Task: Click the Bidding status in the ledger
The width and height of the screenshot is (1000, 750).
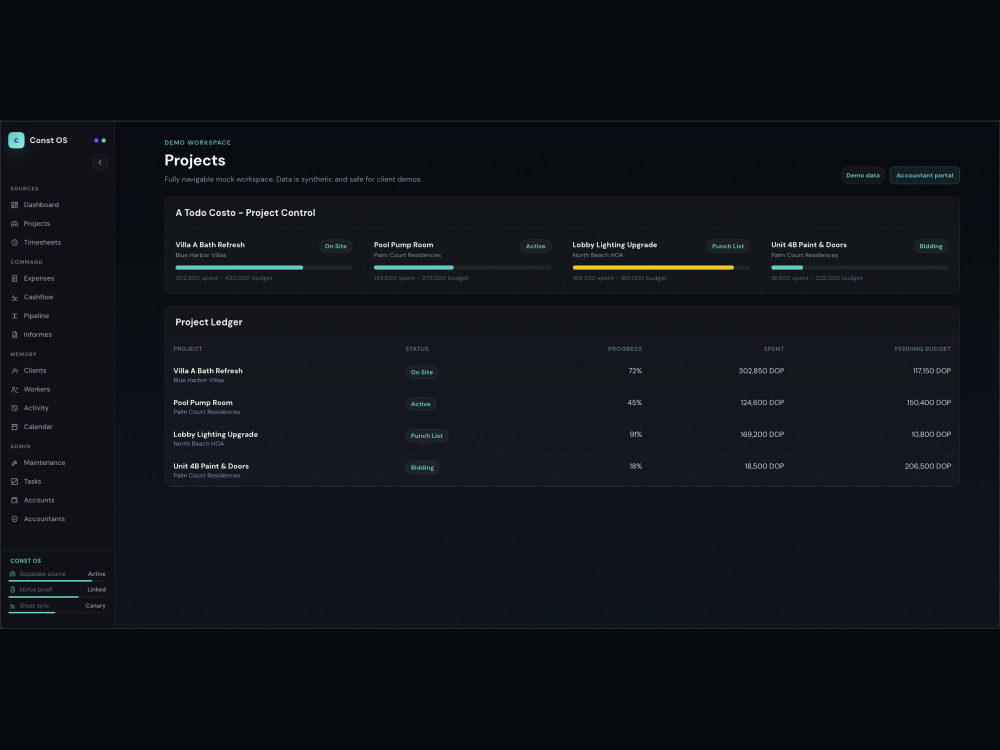Action: 422,467
